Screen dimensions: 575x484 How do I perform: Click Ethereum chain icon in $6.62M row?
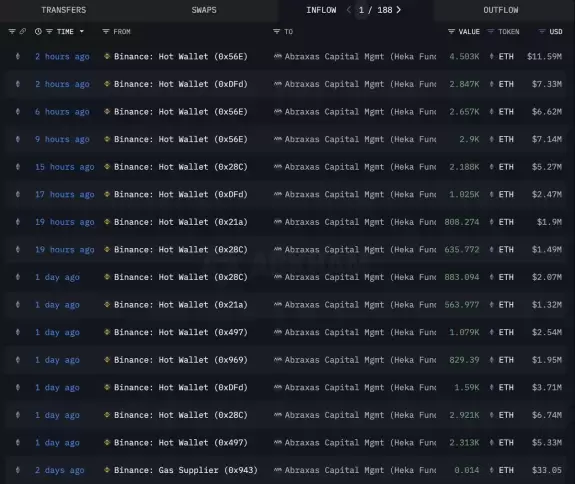18,112
